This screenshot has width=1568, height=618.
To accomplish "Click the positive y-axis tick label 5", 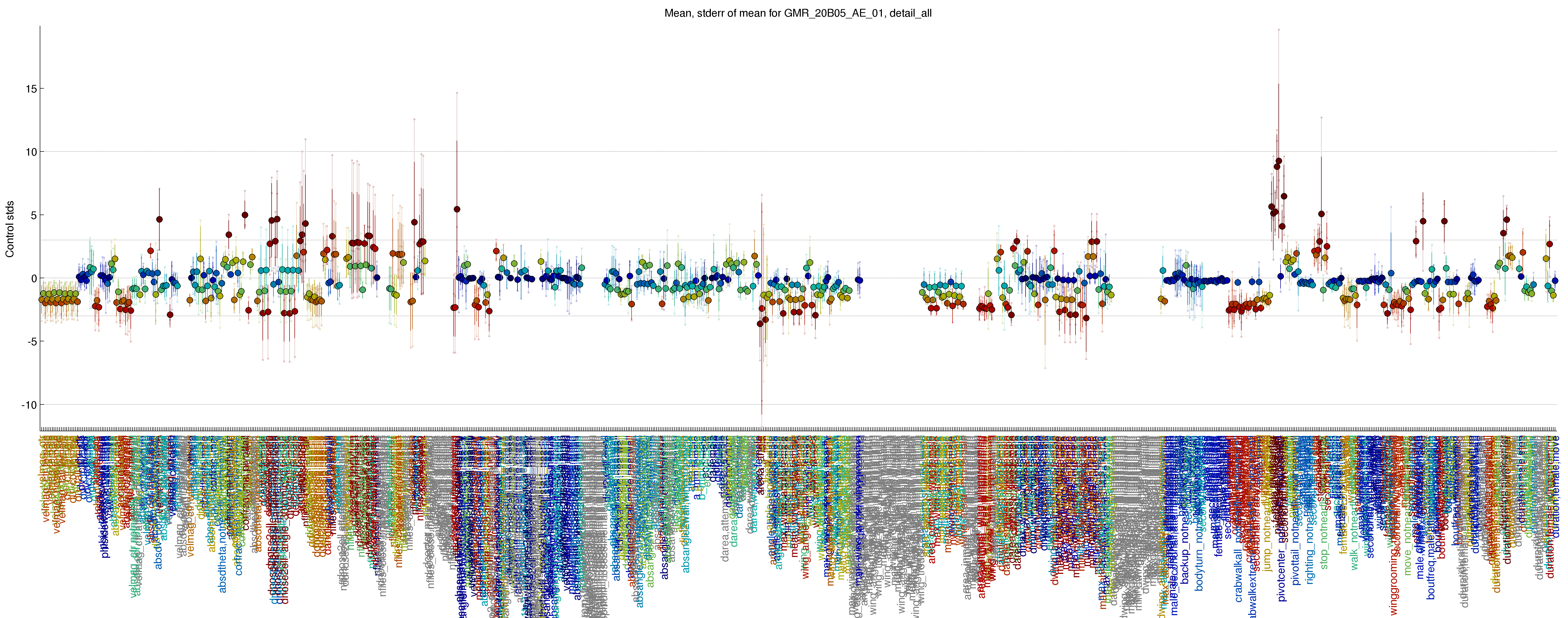I will pos(34,215).
